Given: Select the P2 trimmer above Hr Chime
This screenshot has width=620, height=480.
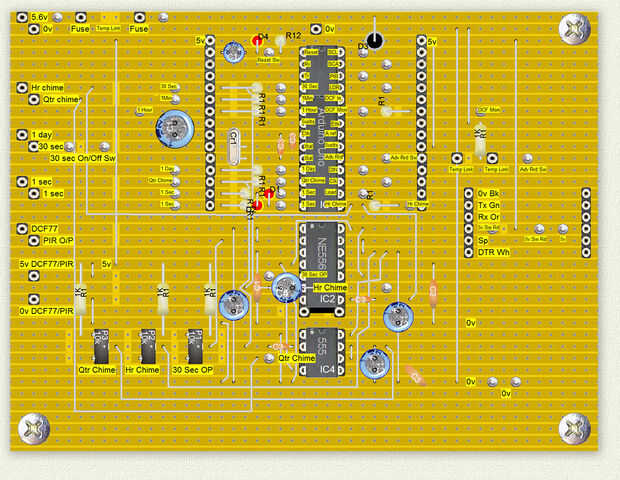Looking at the screenshot, I should pos(148,346).
